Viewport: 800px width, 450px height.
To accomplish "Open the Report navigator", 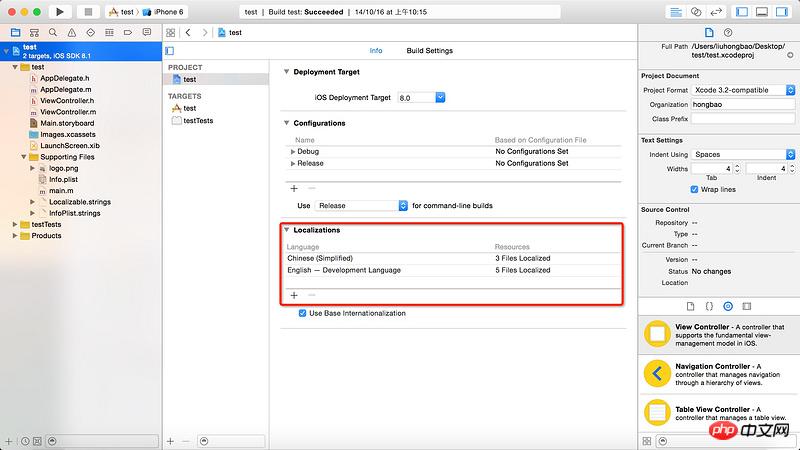I will (147, 33).
